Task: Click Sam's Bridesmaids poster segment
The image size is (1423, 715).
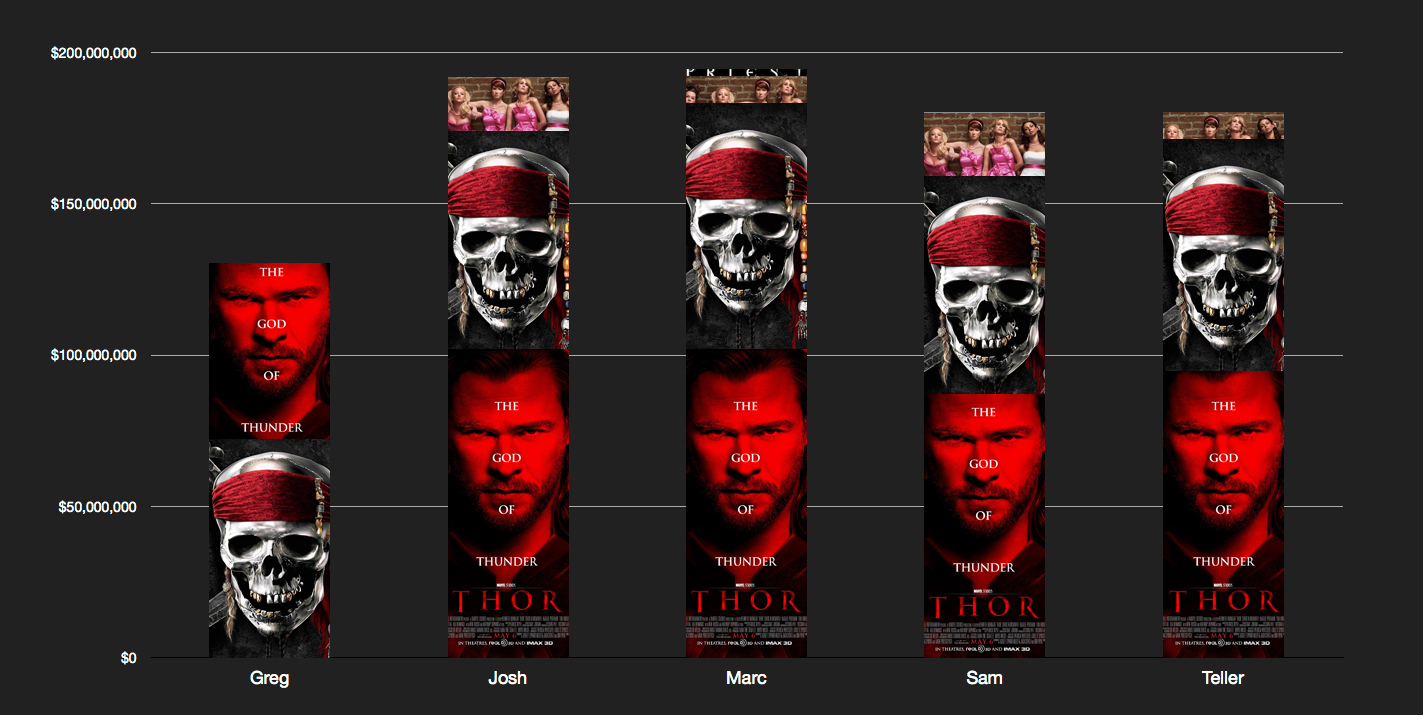Action: click(984, 144)
